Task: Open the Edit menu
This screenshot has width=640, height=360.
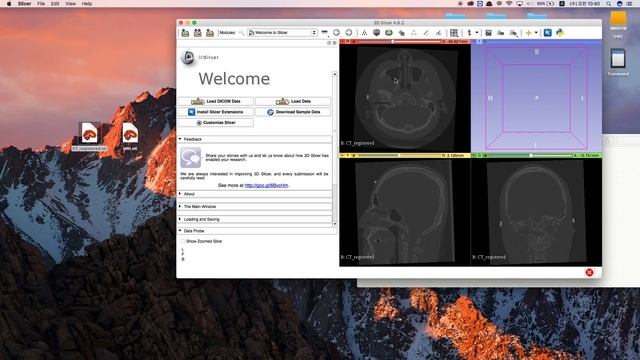Action: 55,4
